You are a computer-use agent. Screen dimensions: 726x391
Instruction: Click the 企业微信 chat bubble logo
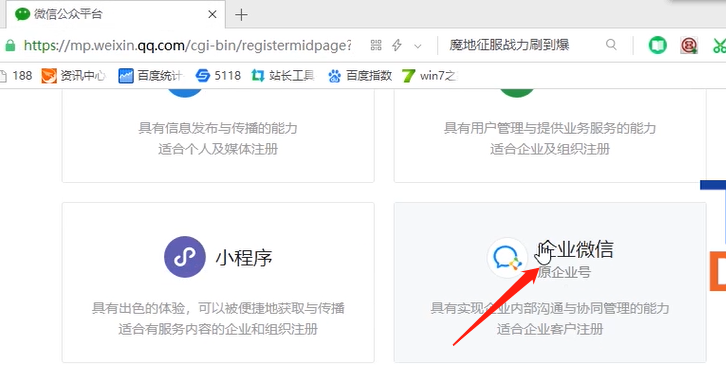(507, 258)
